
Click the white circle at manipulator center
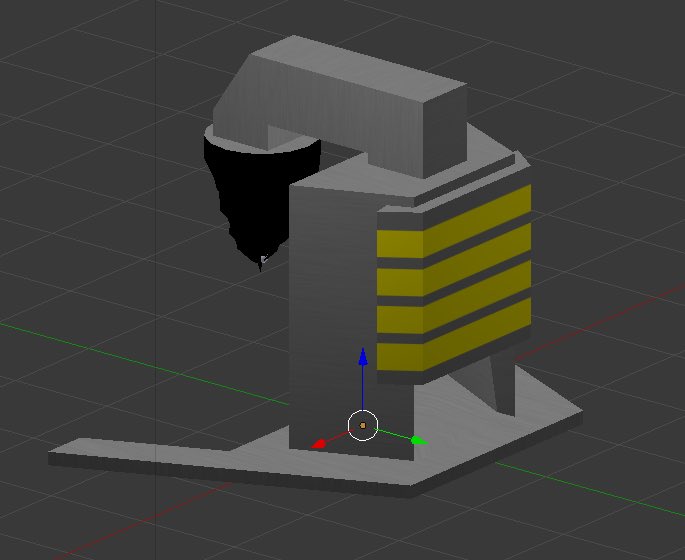click(363, 425)
